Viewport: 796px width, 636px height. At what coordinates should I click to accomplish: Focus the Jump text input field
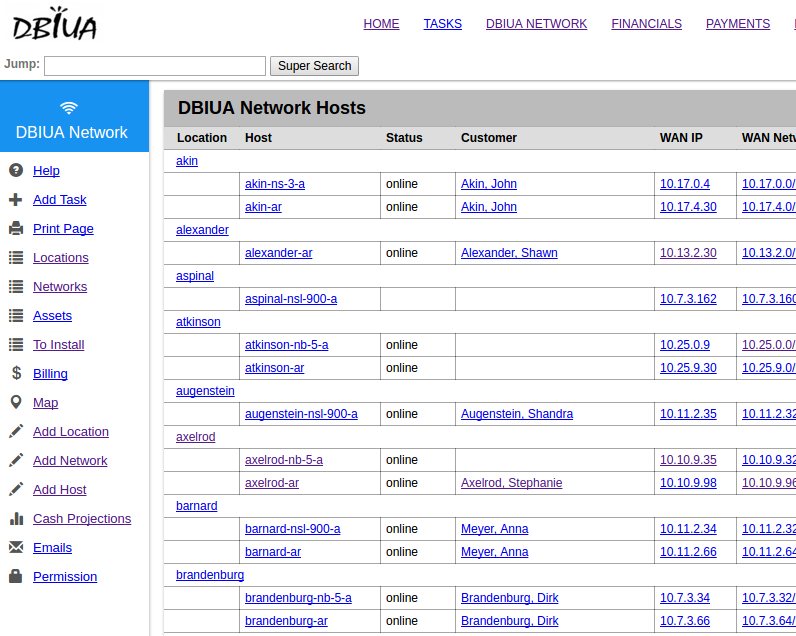pyautogui.click(x=155, y=66)
